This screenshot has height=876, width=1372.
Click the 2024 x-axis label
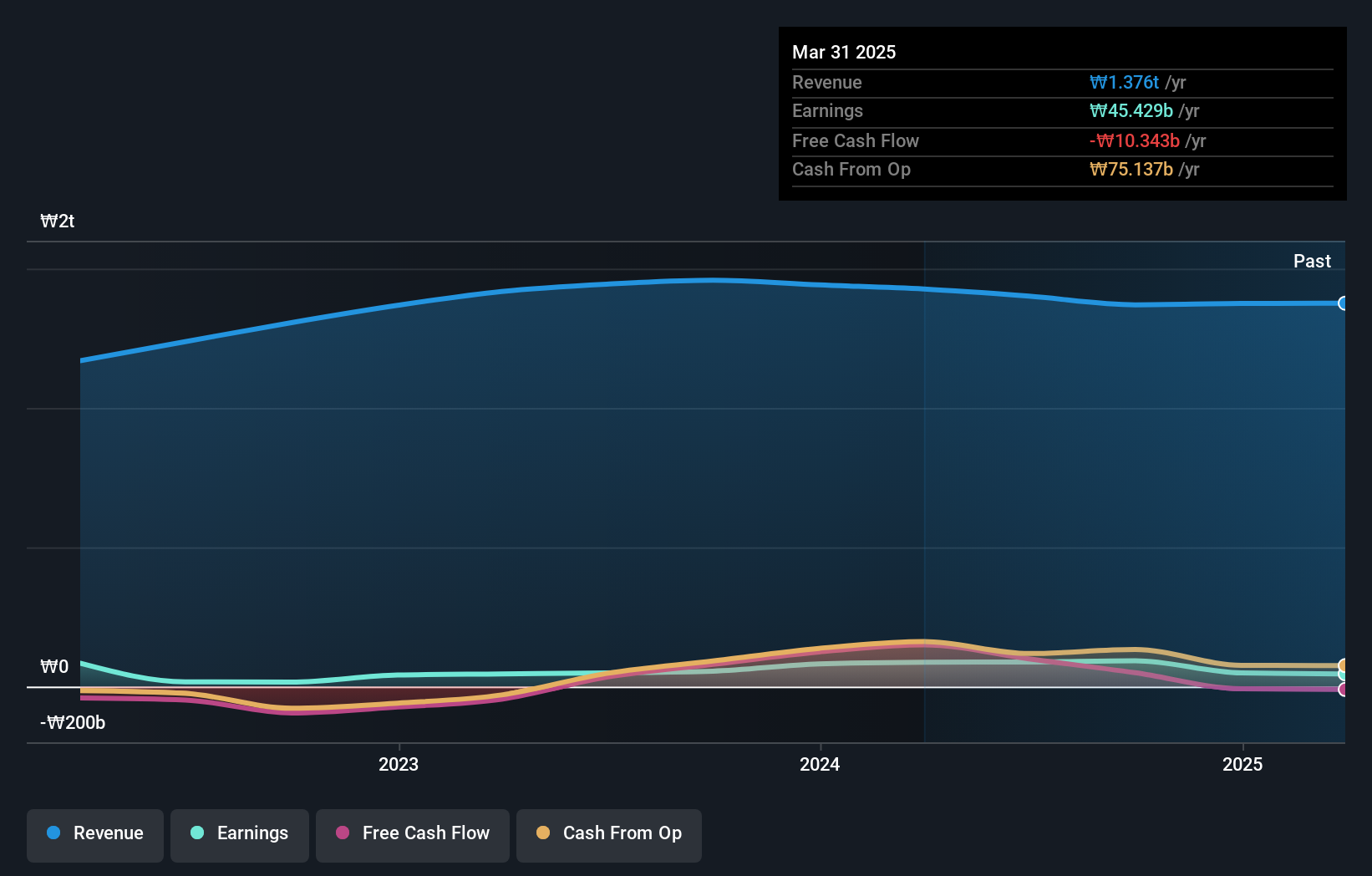tap(820, 764)
